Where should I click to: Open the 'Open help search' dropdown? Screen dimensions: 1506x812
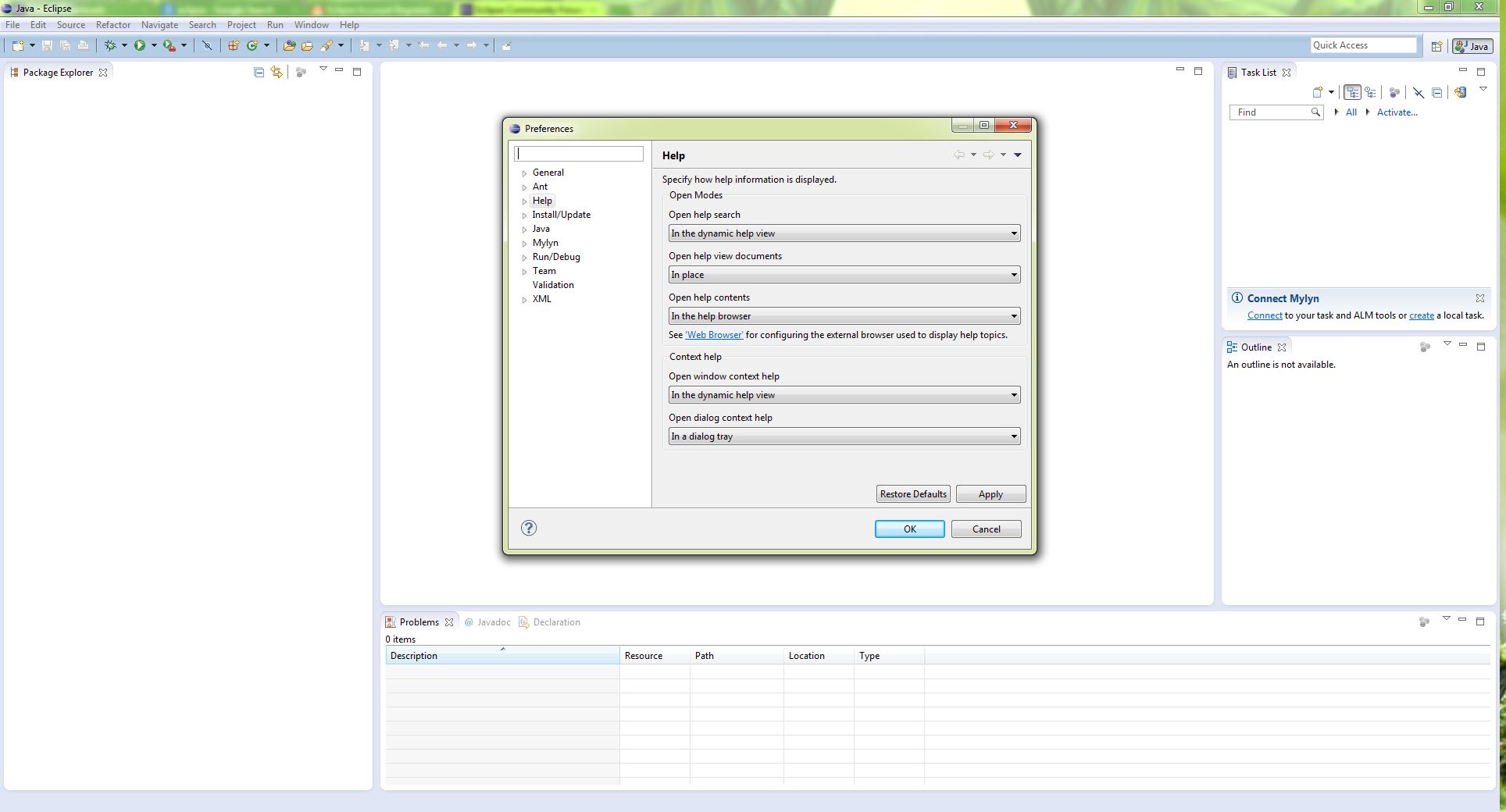(x=844, y=233)
